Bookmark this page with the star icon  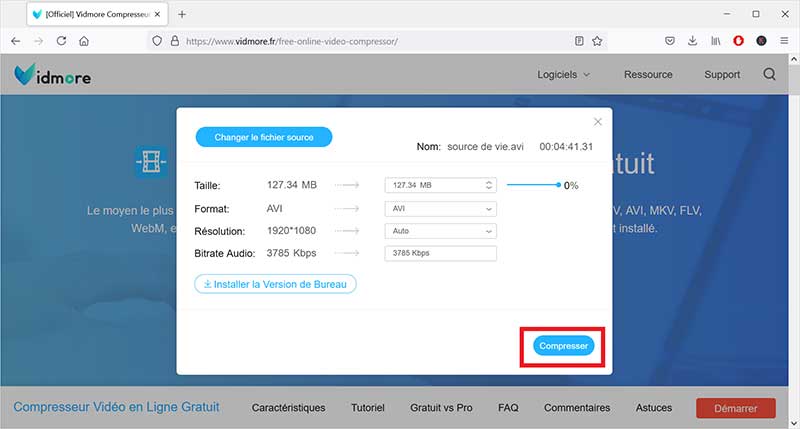point(597,41)
